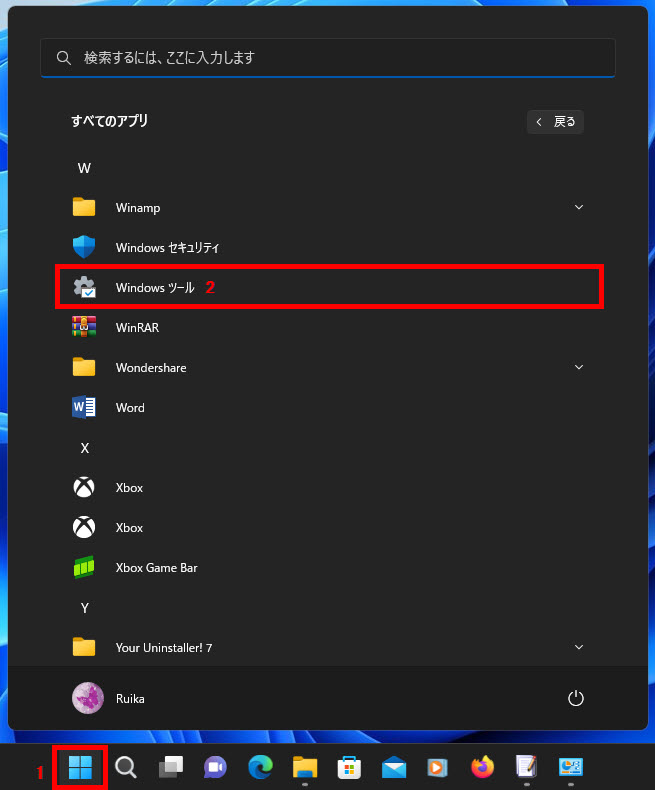Image resolution: width=655 pixels, height=790 pixels.
Task: Click the X letter header in the list
Action: coord(84,448)
